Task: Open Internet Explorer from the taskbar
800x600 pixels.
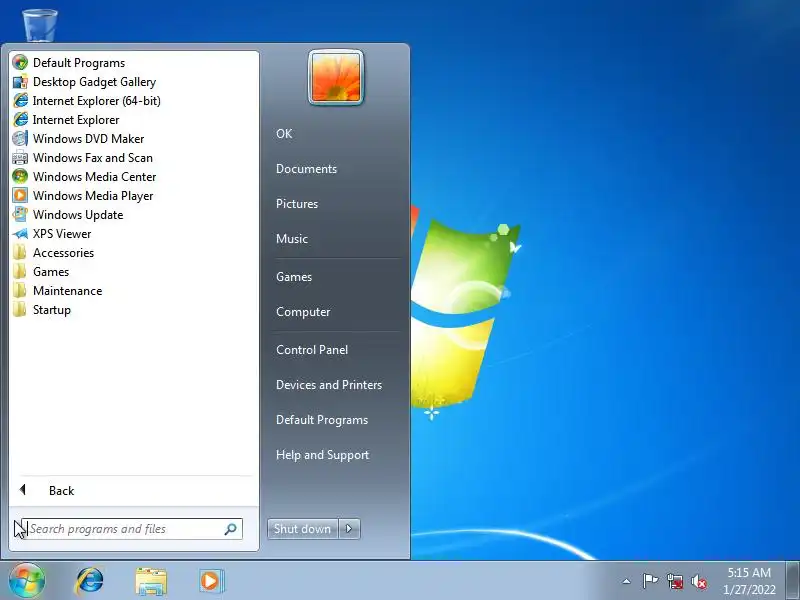Action: click(x=90, y=581)
